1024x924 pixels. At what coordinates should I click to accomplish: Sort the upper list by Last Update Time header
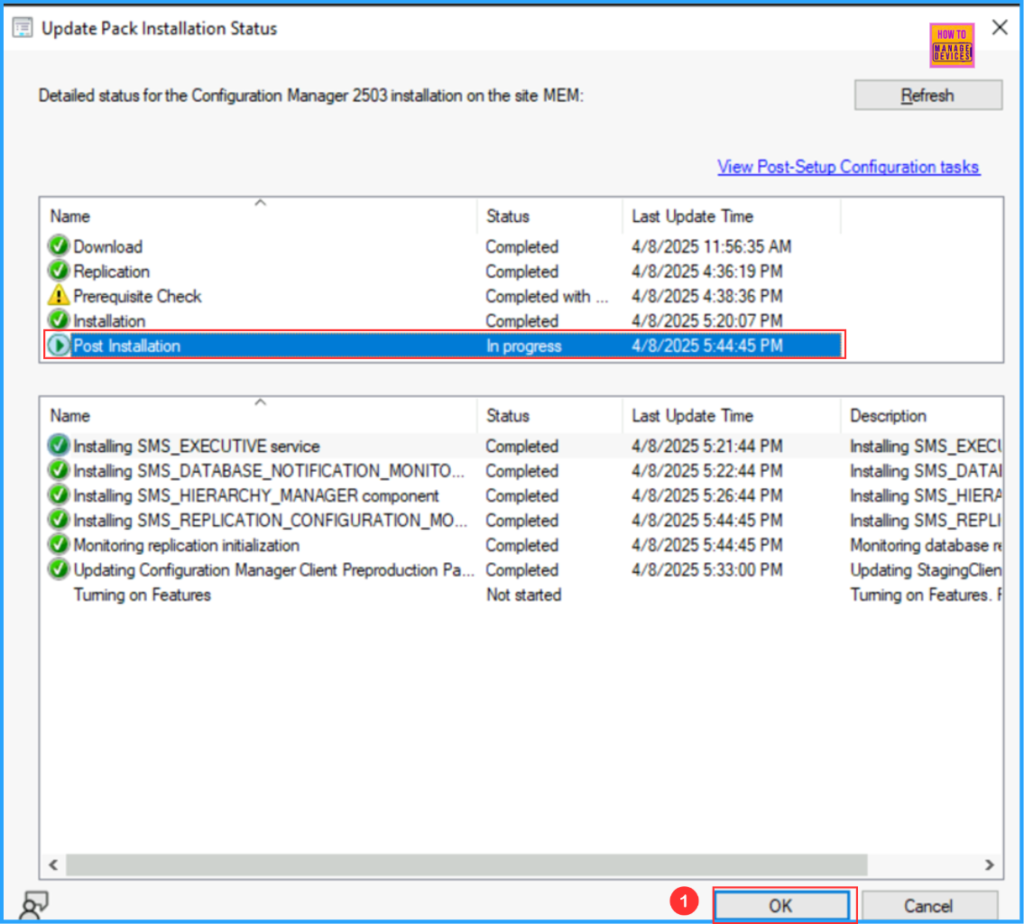pos(731,216)
